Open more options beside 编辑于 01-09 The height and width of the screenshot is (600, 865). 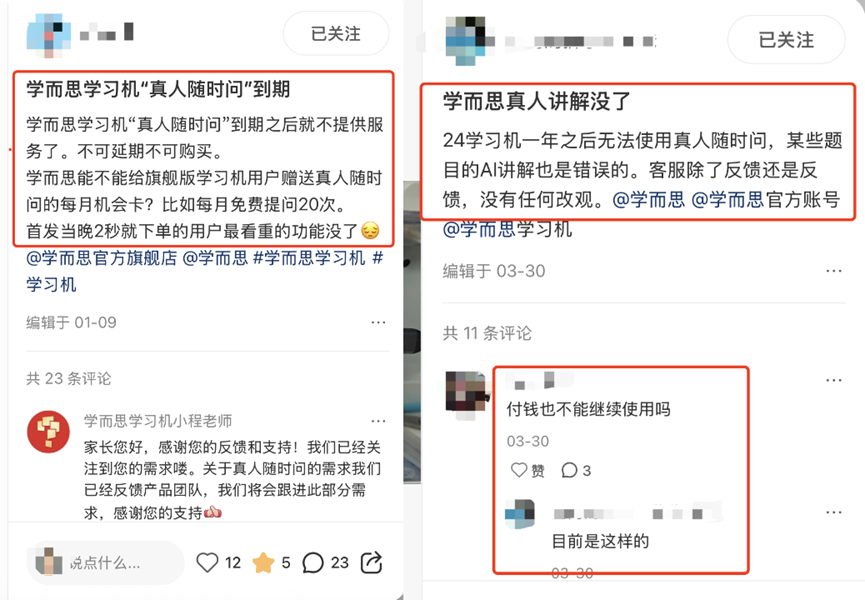(378, 322)
